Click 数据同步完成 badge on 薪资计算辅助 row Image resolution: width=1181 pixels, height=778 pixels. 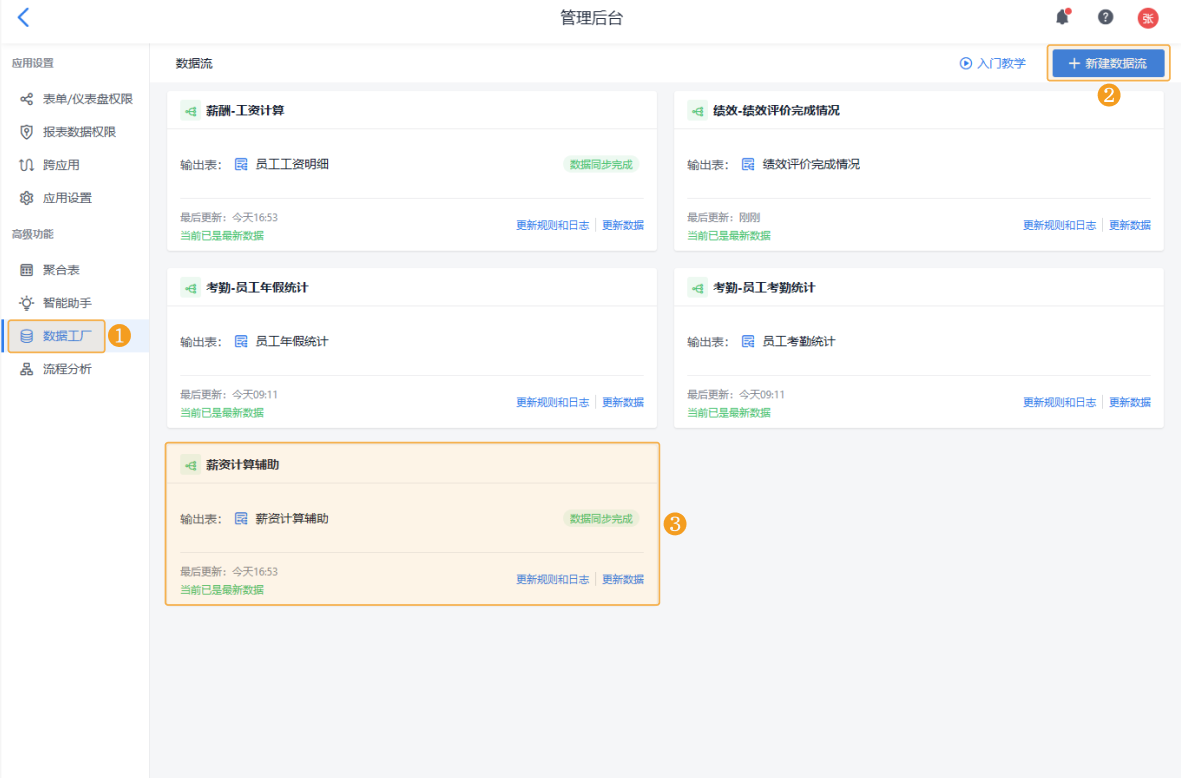pos(601,518)
